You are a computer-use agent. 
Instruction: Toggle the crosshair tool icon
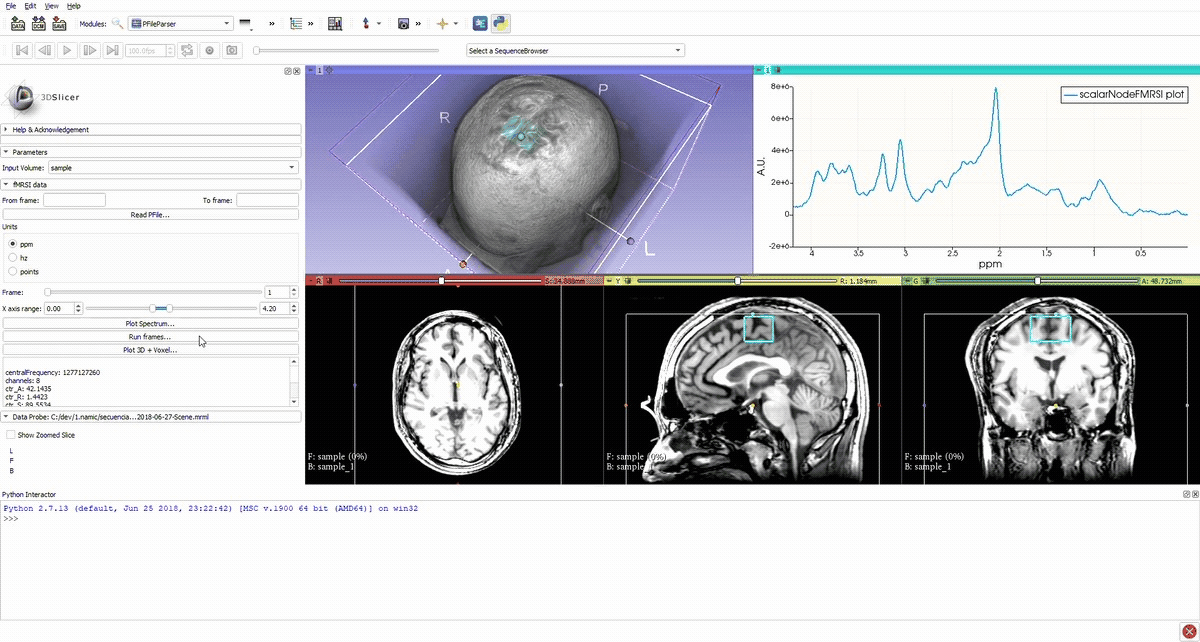(x=441, y=23)
